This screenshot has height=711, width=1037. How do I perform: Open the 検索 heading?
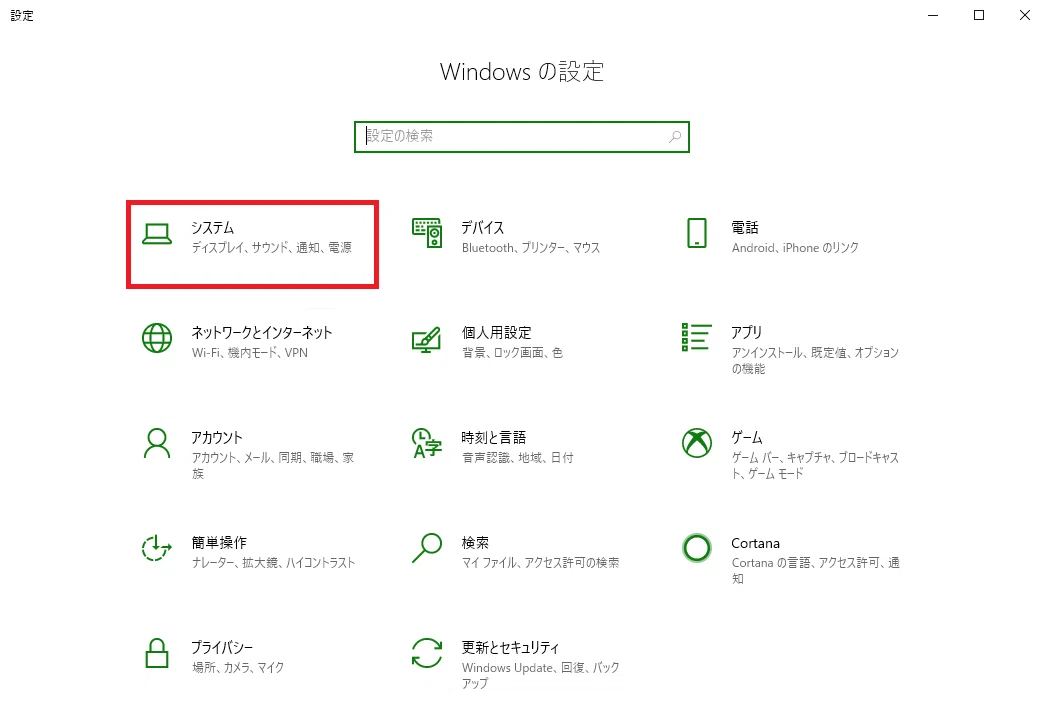click(475, 542)
